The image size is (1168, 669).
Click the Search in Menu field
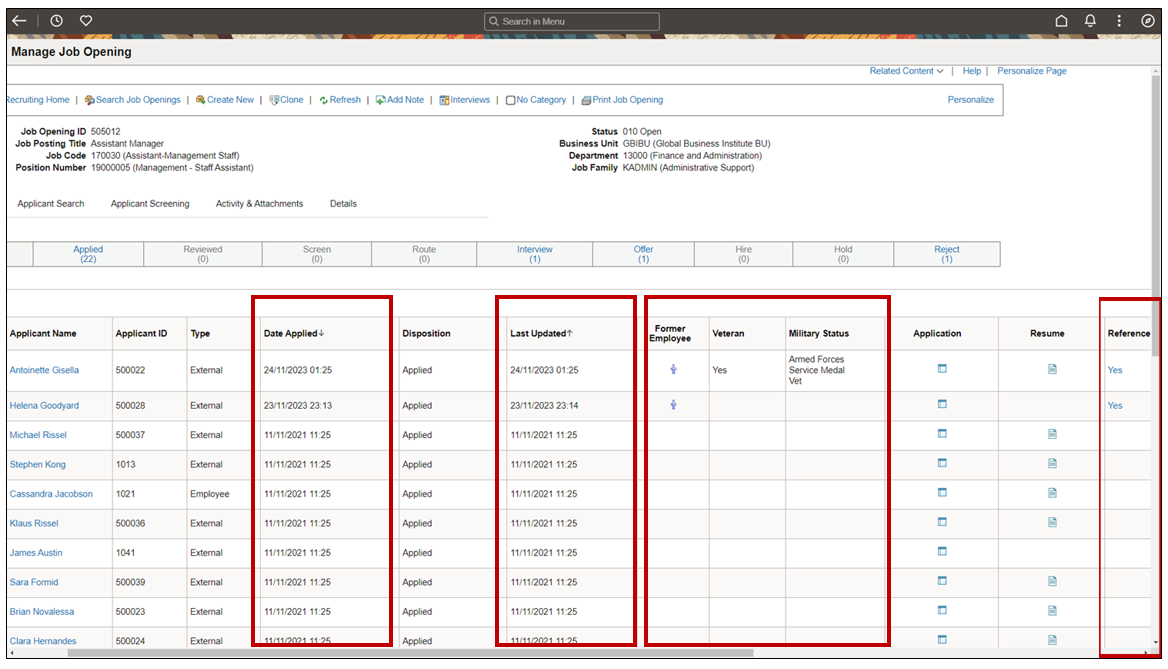572,21
